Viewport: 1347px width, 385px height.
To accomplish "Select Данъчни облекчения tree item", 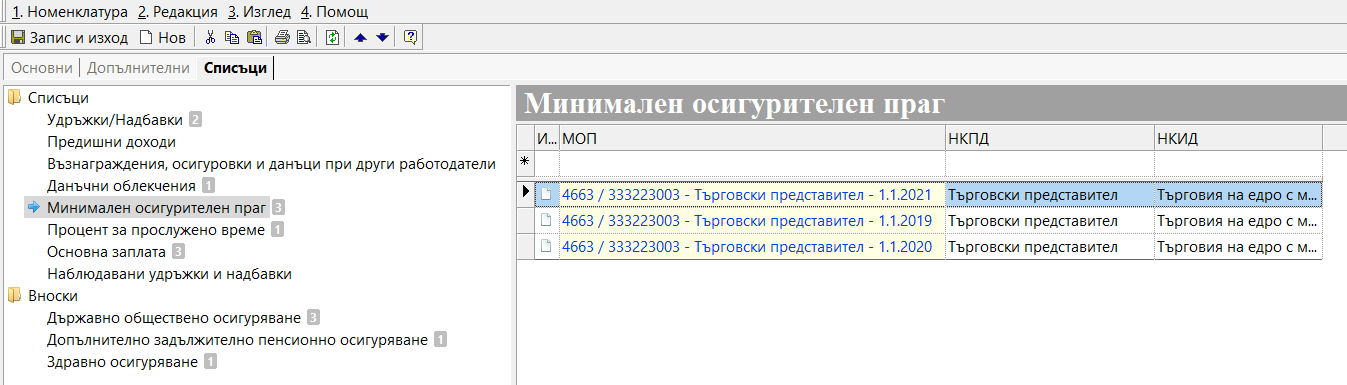I will pyautogui.click(x=122, y=186).
